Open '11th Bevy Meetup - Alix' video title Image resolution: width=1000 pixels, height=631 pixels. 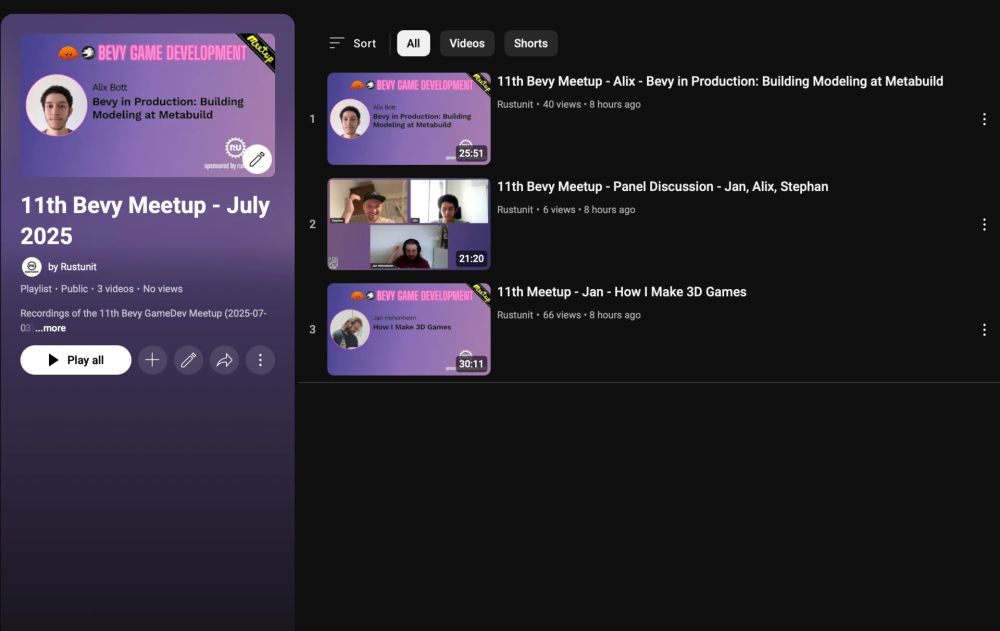click(720, 81)
